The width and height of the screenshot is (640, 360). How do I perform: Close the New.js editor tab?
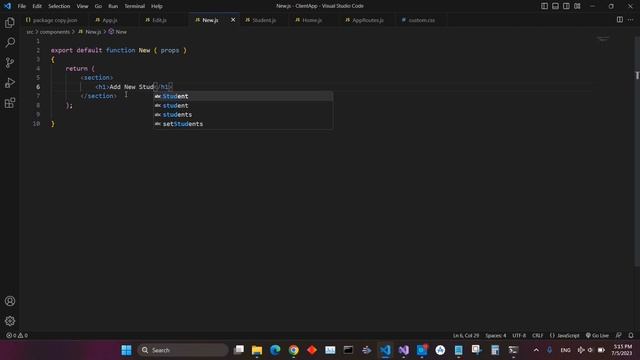(x=233, y=20)
